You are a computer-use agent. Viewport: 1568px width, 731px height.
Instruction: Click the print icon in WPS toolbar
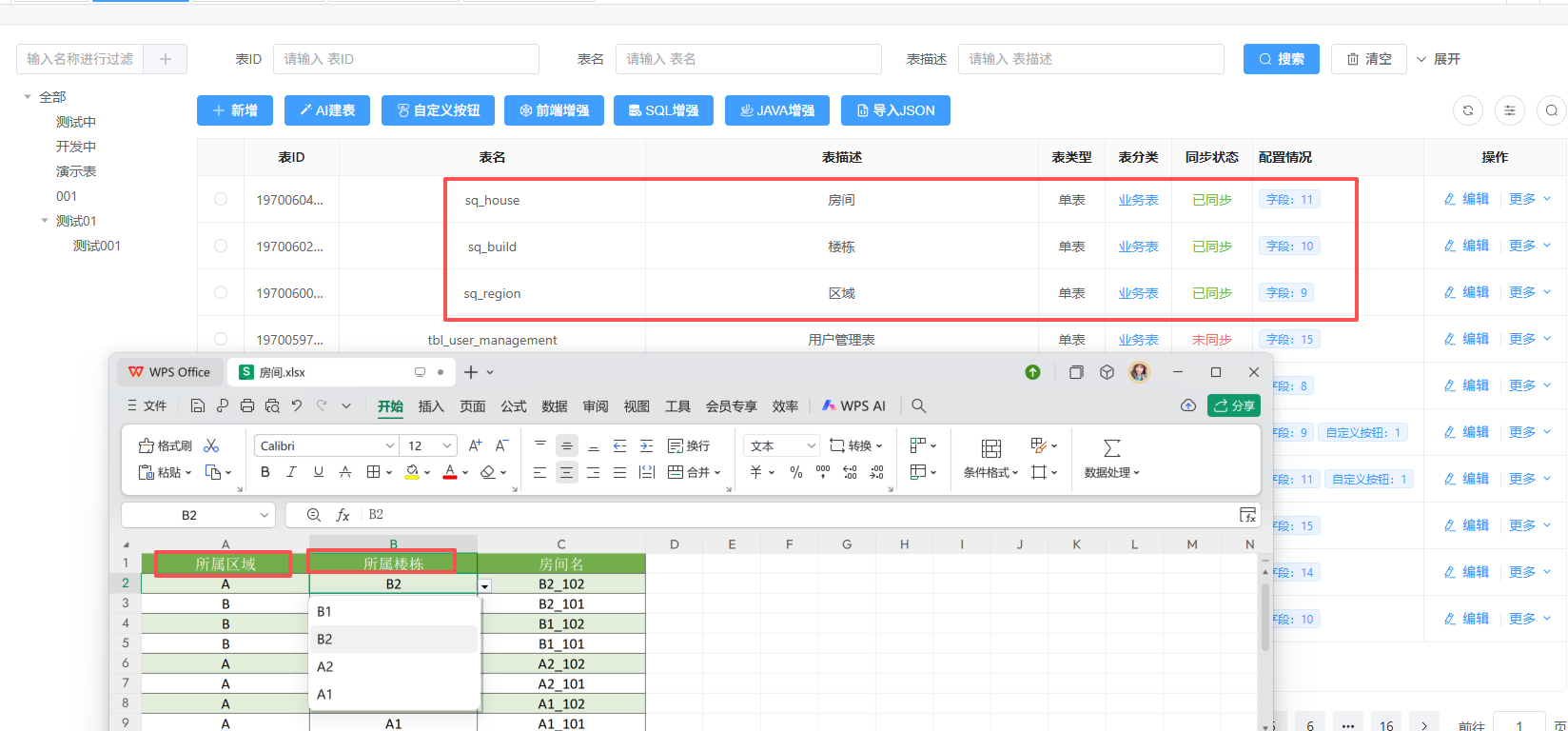[247, 405]
